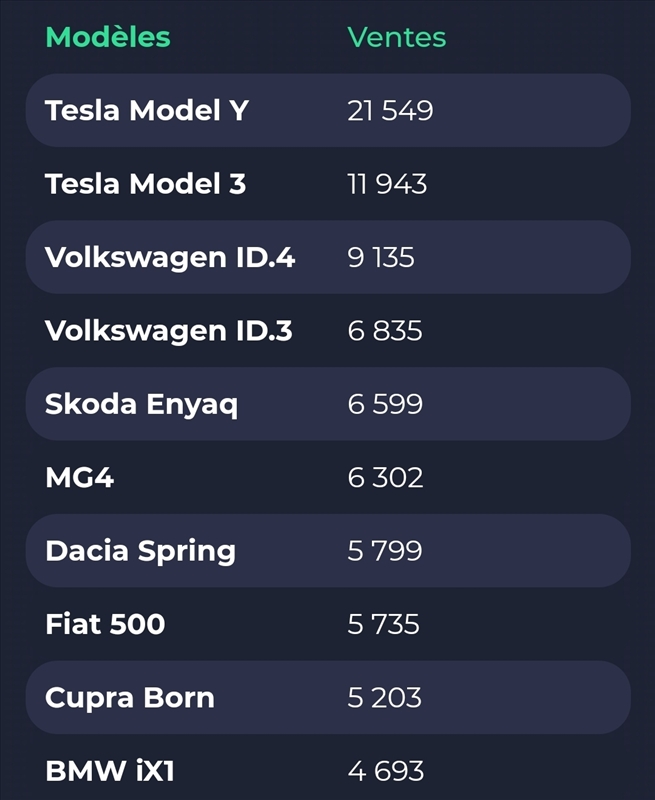Click the 5 203 sales figure
The image size is (655, 800).
click(x=385, y=697)
